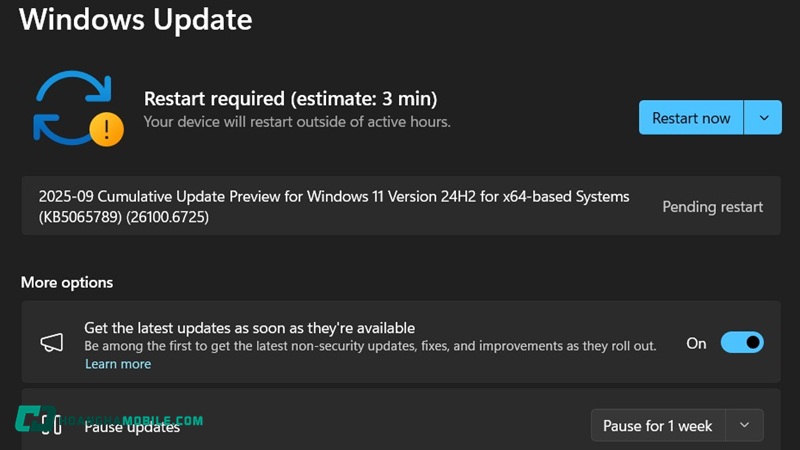
Task: Click the Pending restart status text
Action: (712, 207)
